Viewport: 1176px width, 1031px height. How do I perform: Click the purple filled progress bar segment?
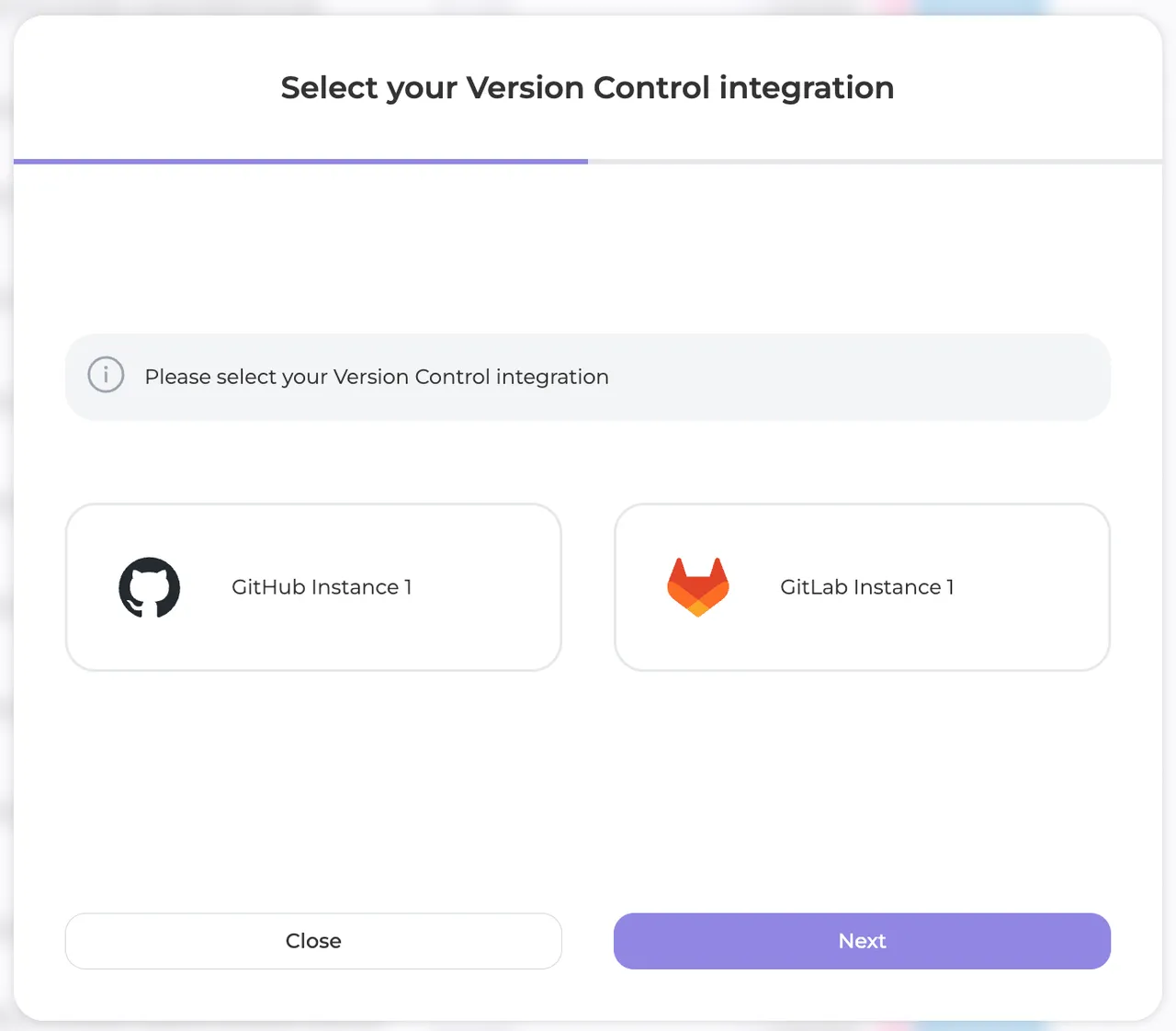(300, 162)
